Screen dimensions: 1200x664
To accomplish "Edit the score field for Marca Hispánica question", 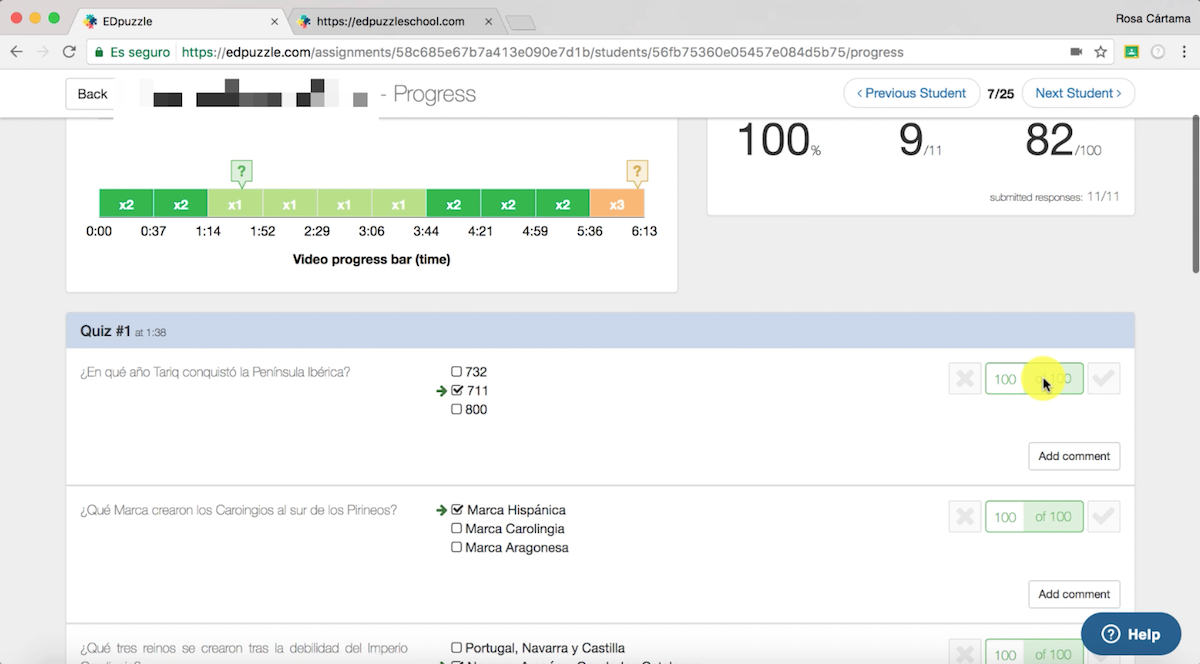I will click(x=1005, y=517).
